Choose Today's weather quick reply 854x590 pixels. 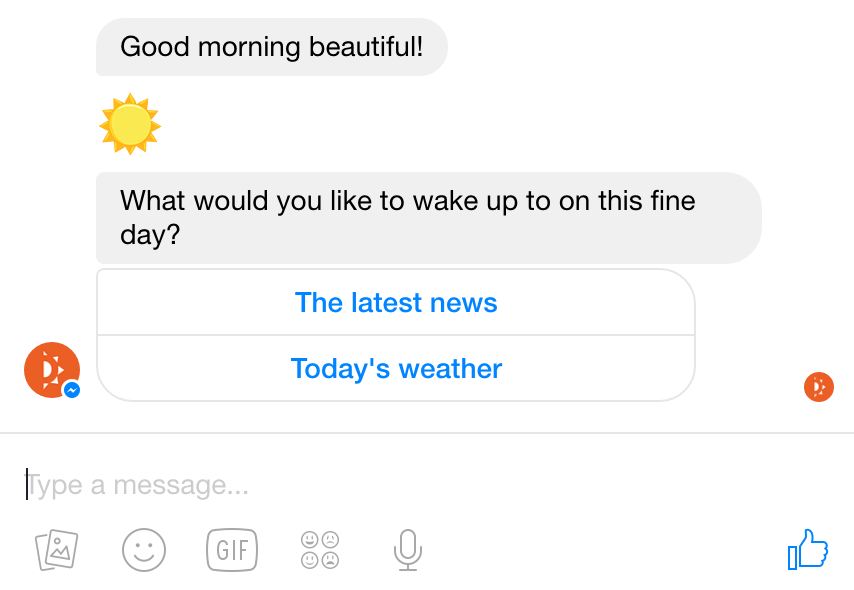point(395,368)
